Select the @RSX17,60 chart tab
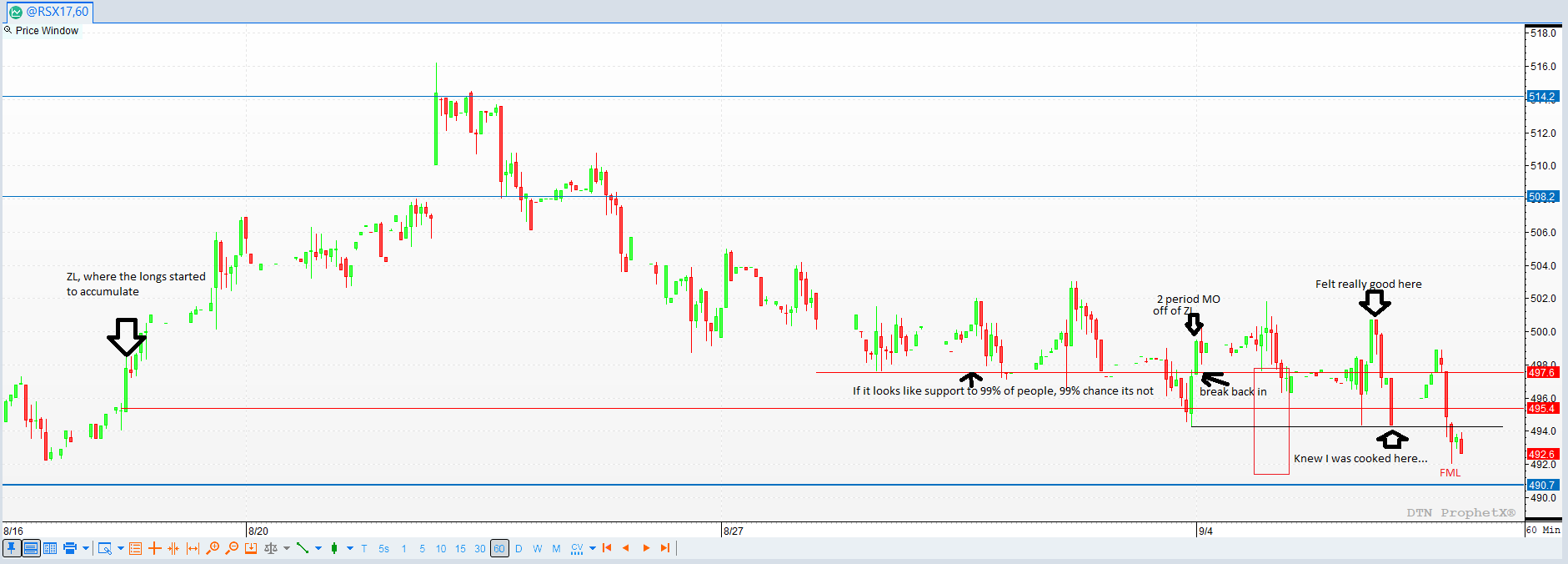 click(49, 12)
